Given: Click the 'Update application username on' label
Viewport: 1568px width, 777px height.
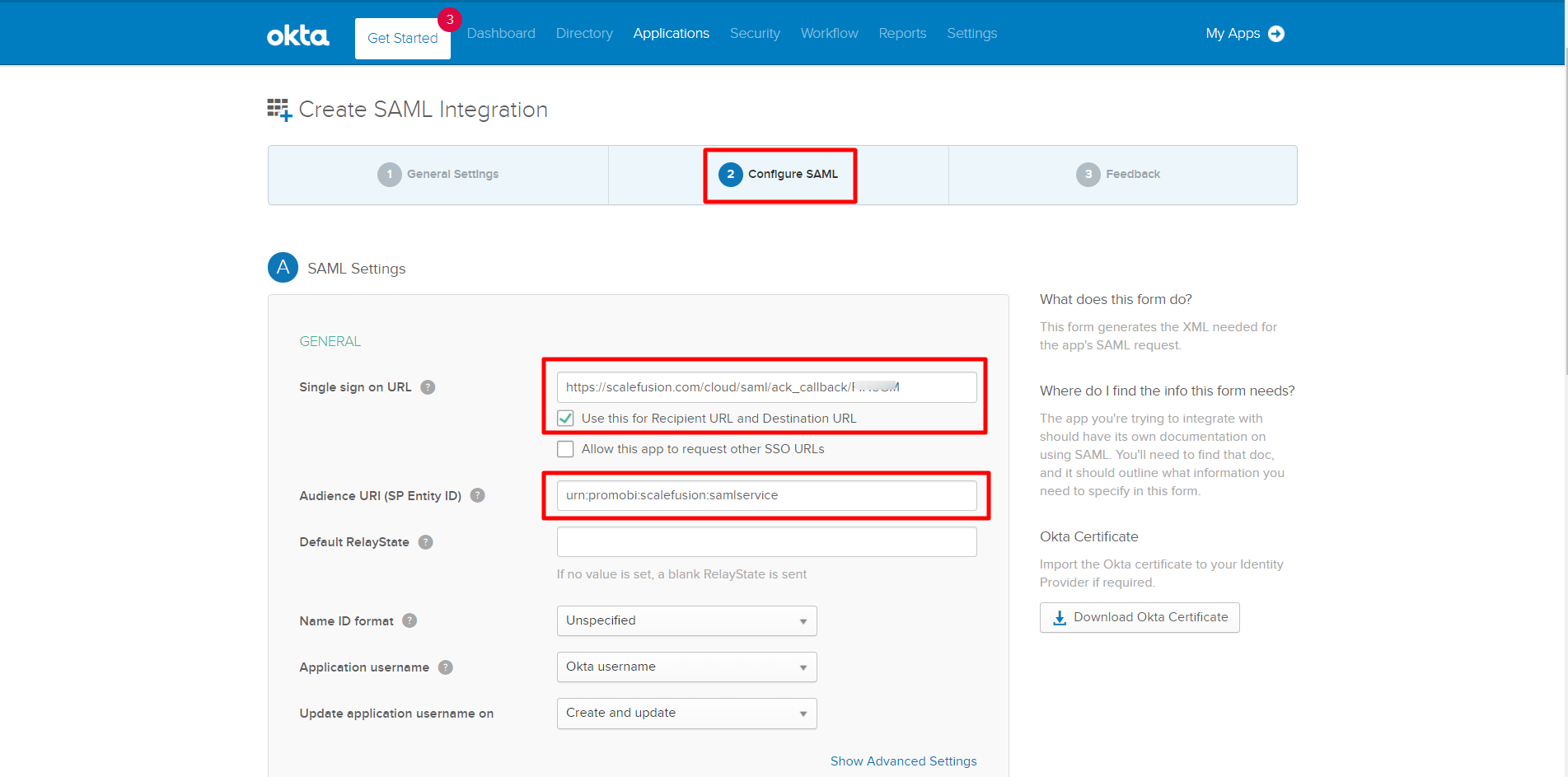Looking at the screenshot, I should 396,714.
